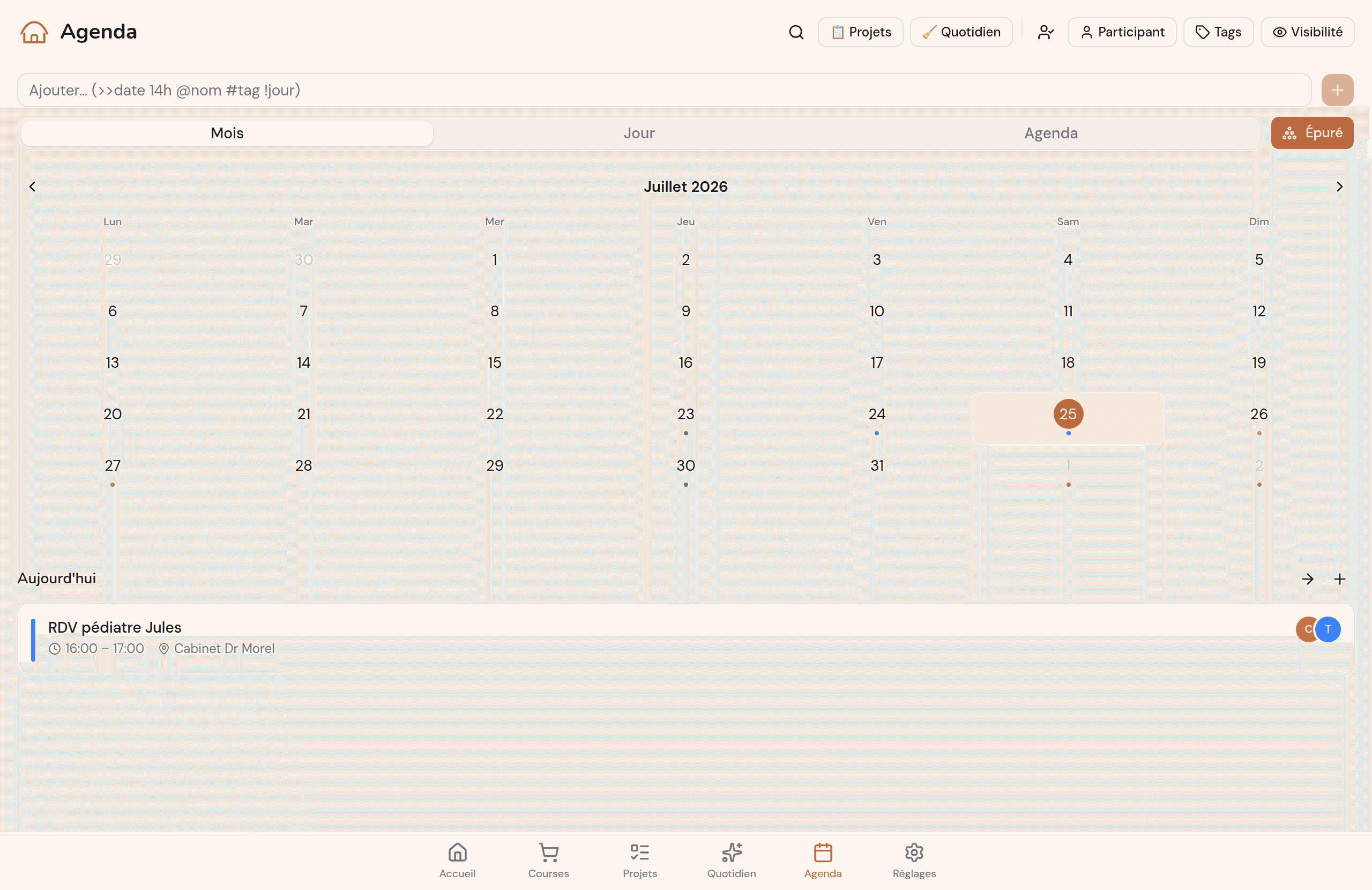Toggle the Quotidien filter chip at top
The height and width of the screenshot is (890, 1372).
click(961, 32)
